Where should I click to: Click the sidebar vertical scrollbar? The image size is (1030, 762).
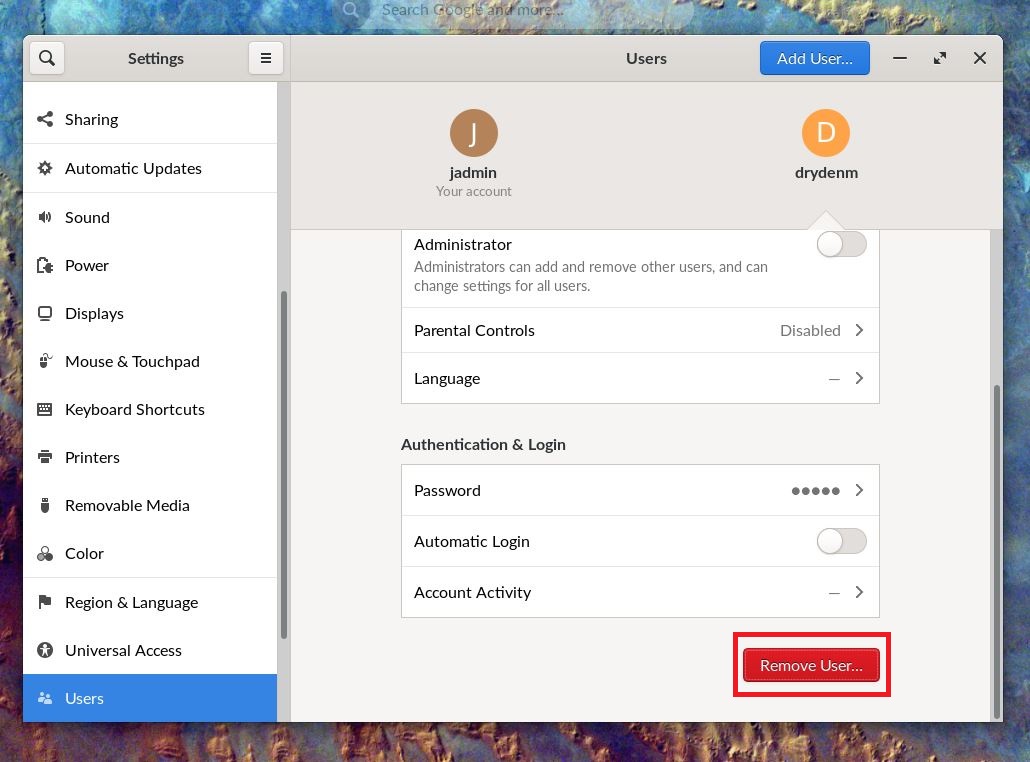284,464
